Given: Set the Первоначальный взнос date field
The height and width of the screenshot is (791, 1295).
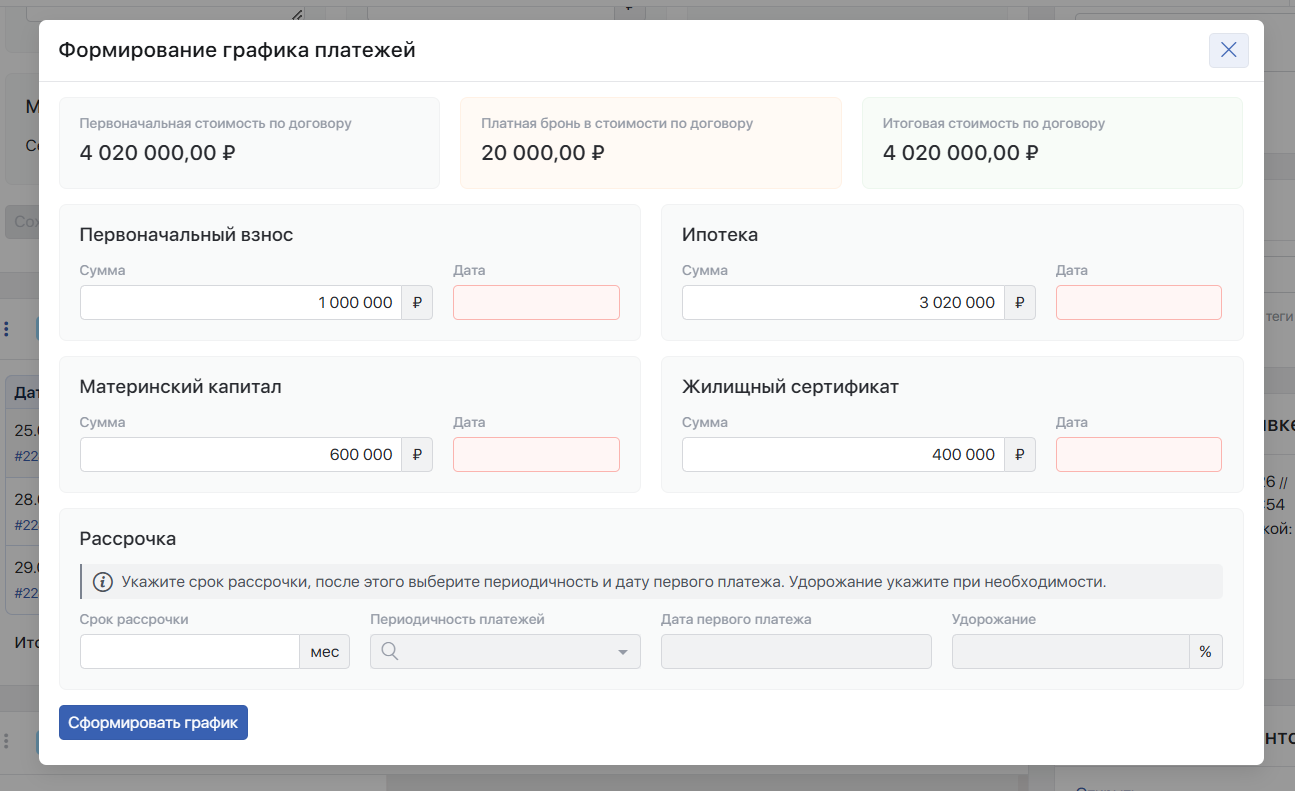Looking at the screenshot, I should [536, 303].
